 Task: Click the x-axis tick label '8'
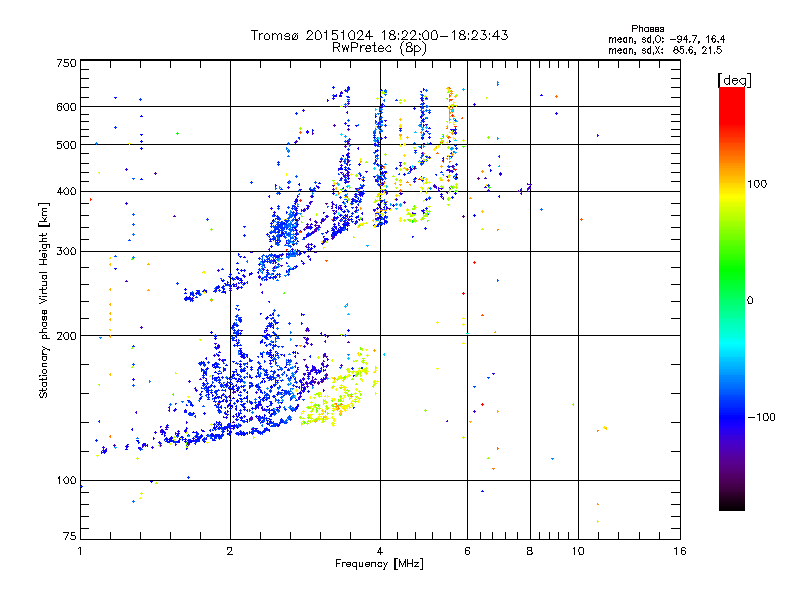[530, 551]
